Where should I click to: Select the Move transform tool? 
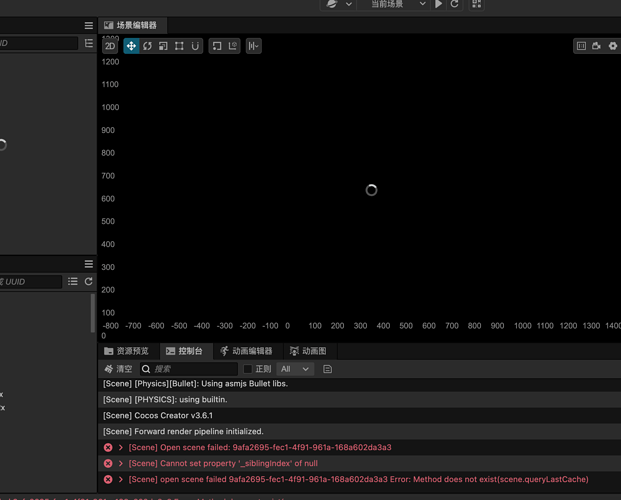coord(131,46)
